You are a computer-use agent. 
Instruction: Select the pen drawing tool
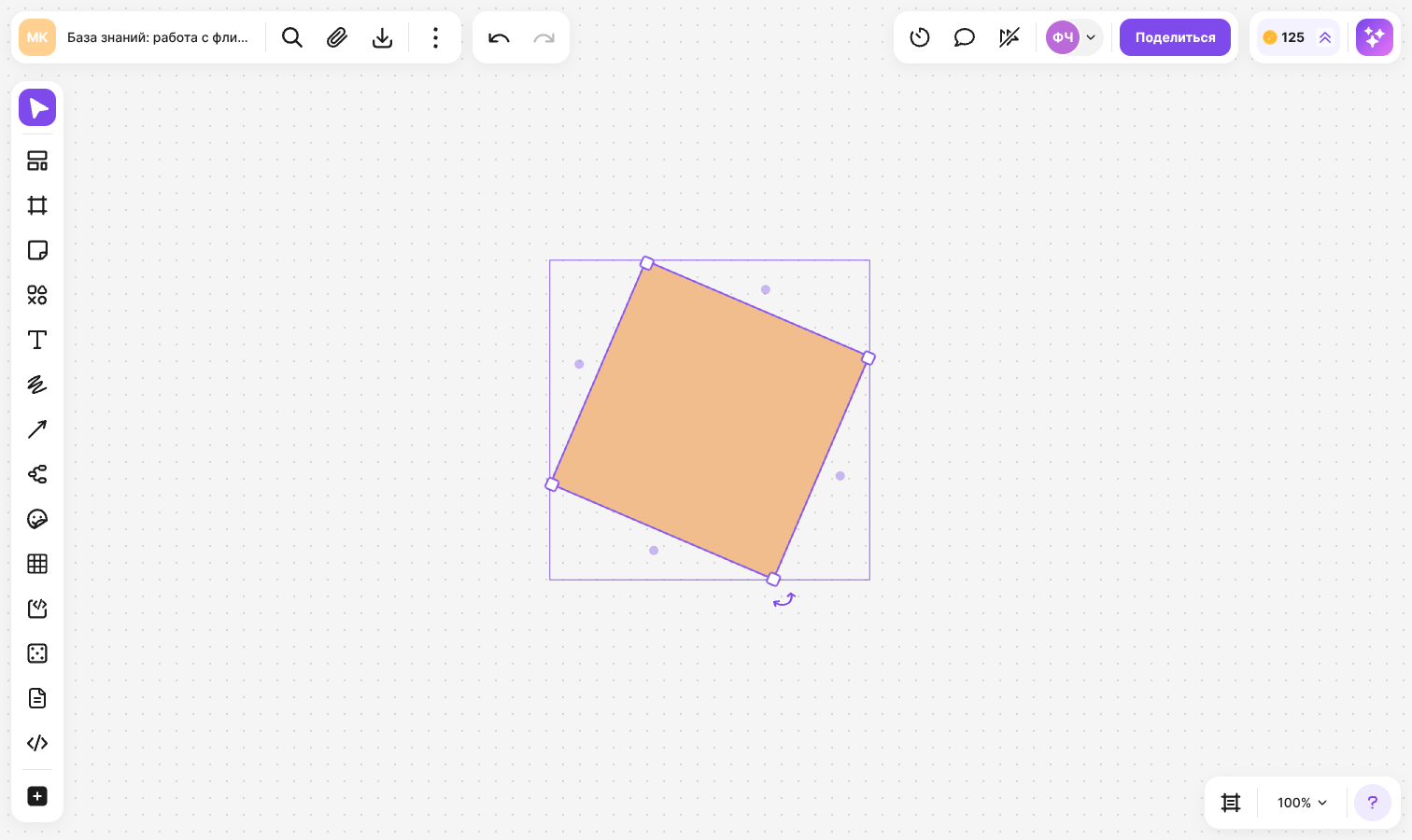pyautogui.click(x=37, y=385)
